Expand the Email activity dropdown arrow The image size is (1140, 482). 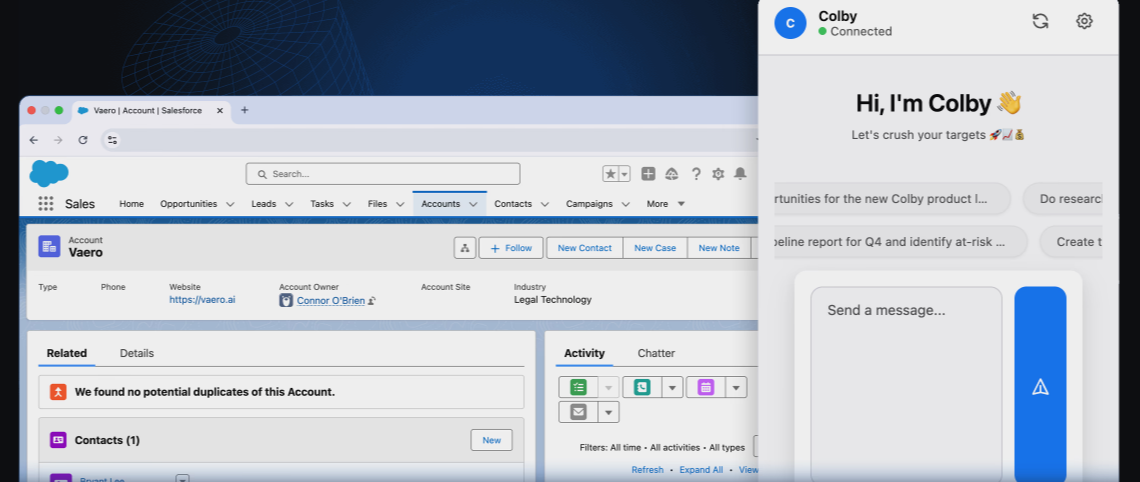tap(608, 412)
